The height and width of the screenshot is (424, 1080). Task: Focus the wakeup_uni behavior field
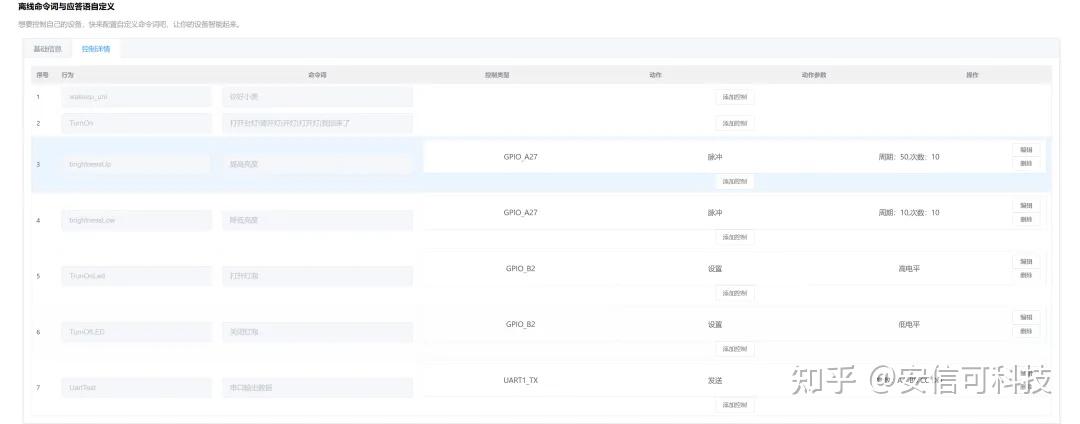136,97
